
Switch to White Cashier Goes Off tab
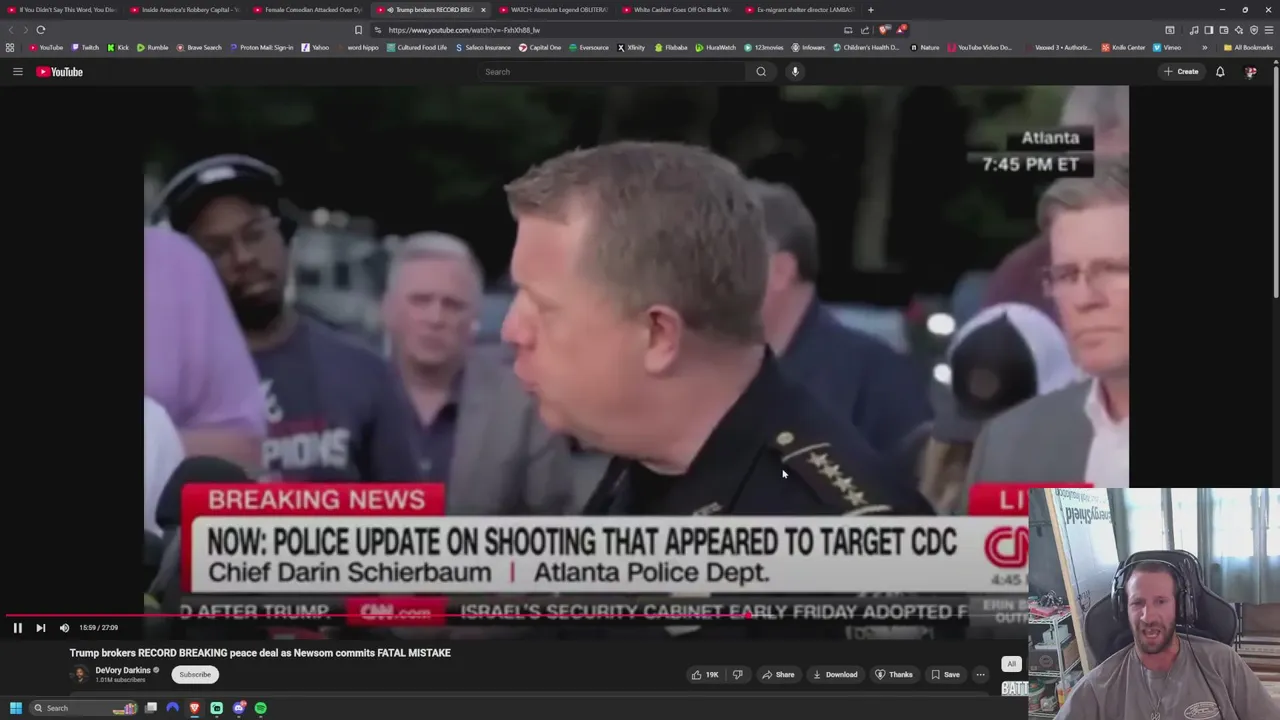(676, 10)
